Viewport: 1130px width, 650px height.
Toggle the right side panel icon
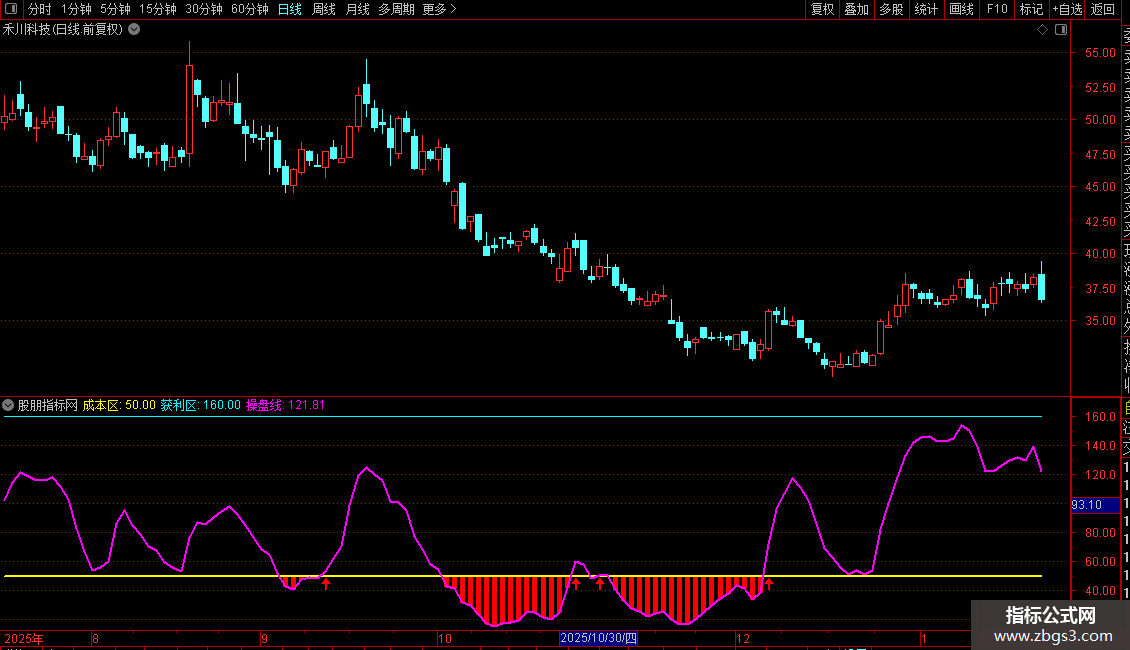pos(1060,29)
